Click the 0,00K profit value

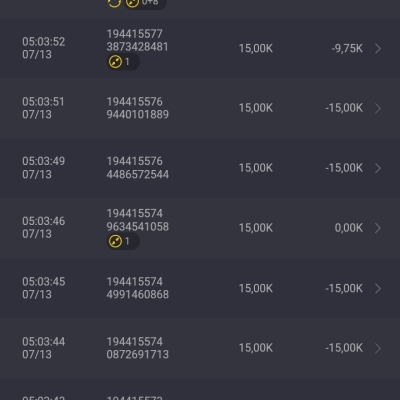coord(349,228)
